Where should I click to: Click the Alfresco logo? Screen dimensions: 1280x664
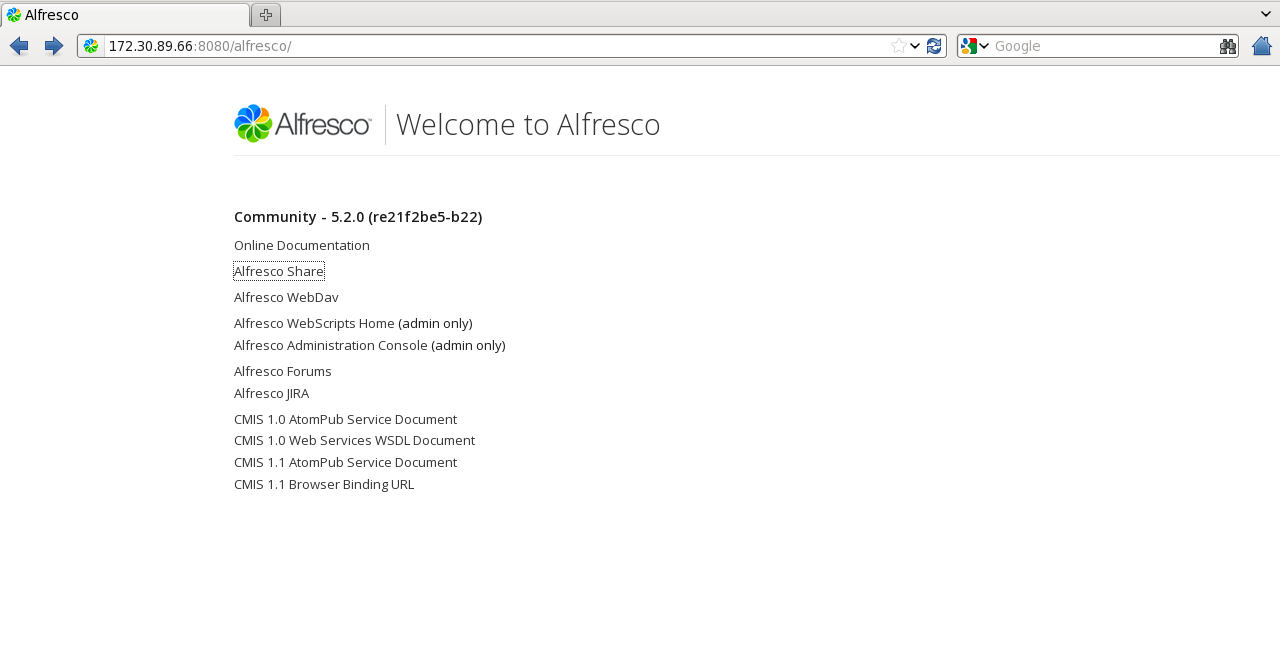point(303,124)
